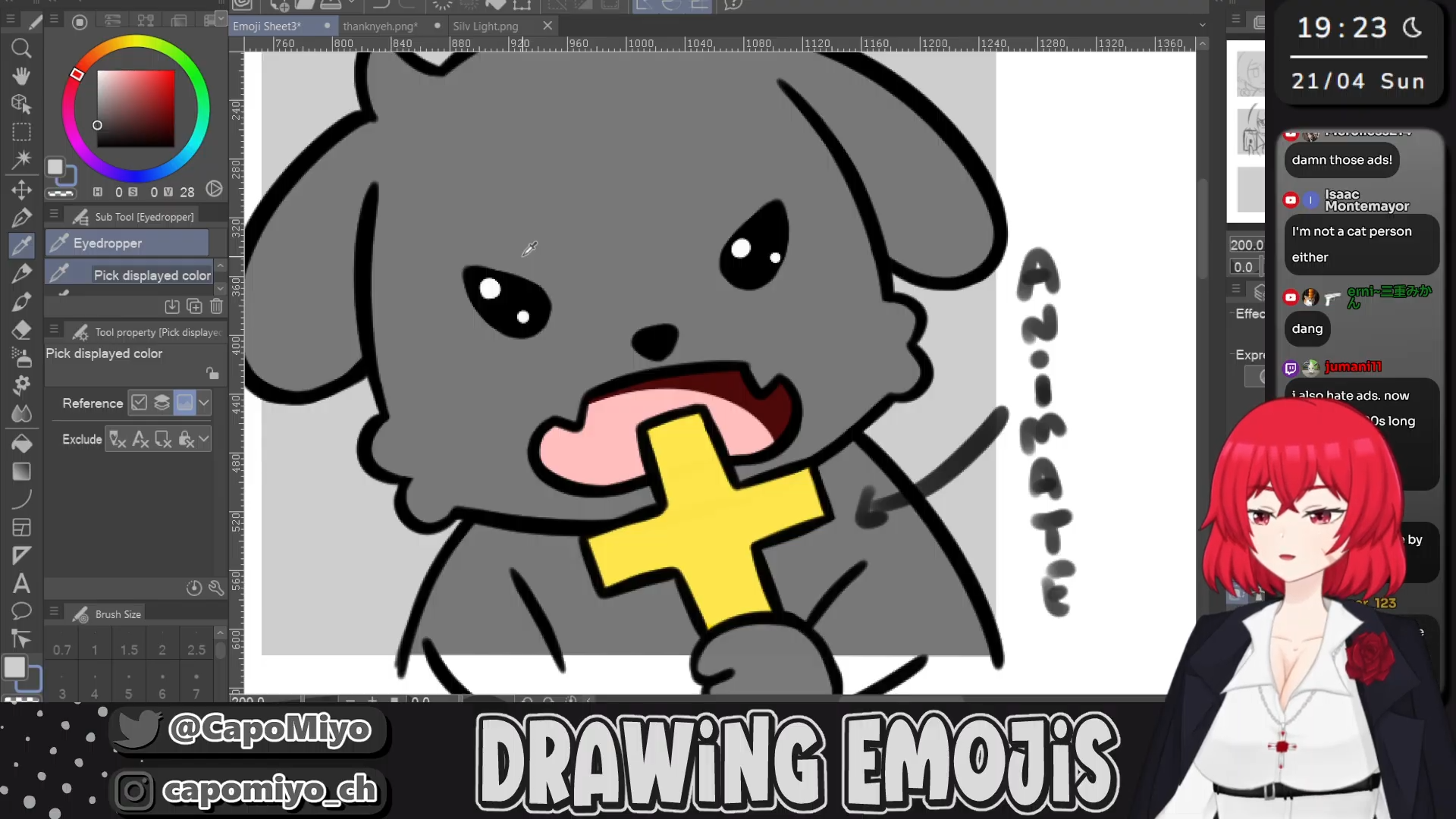Reset tool property to initial settings
The height and width of the screenshot is (819, 1456).
(x=194, y=588)
